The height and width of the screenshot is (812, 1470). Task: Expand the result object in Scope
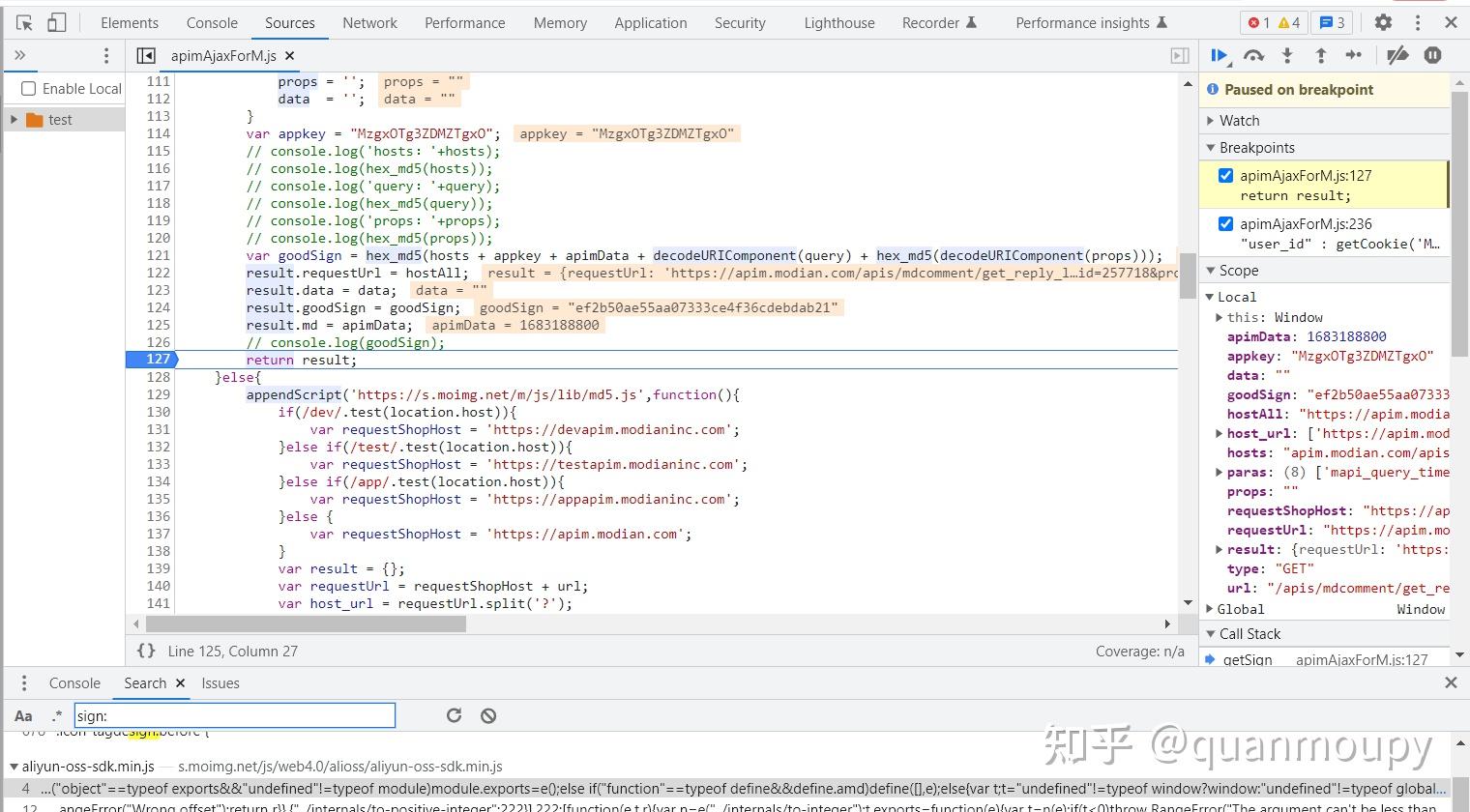point(1219,549)
